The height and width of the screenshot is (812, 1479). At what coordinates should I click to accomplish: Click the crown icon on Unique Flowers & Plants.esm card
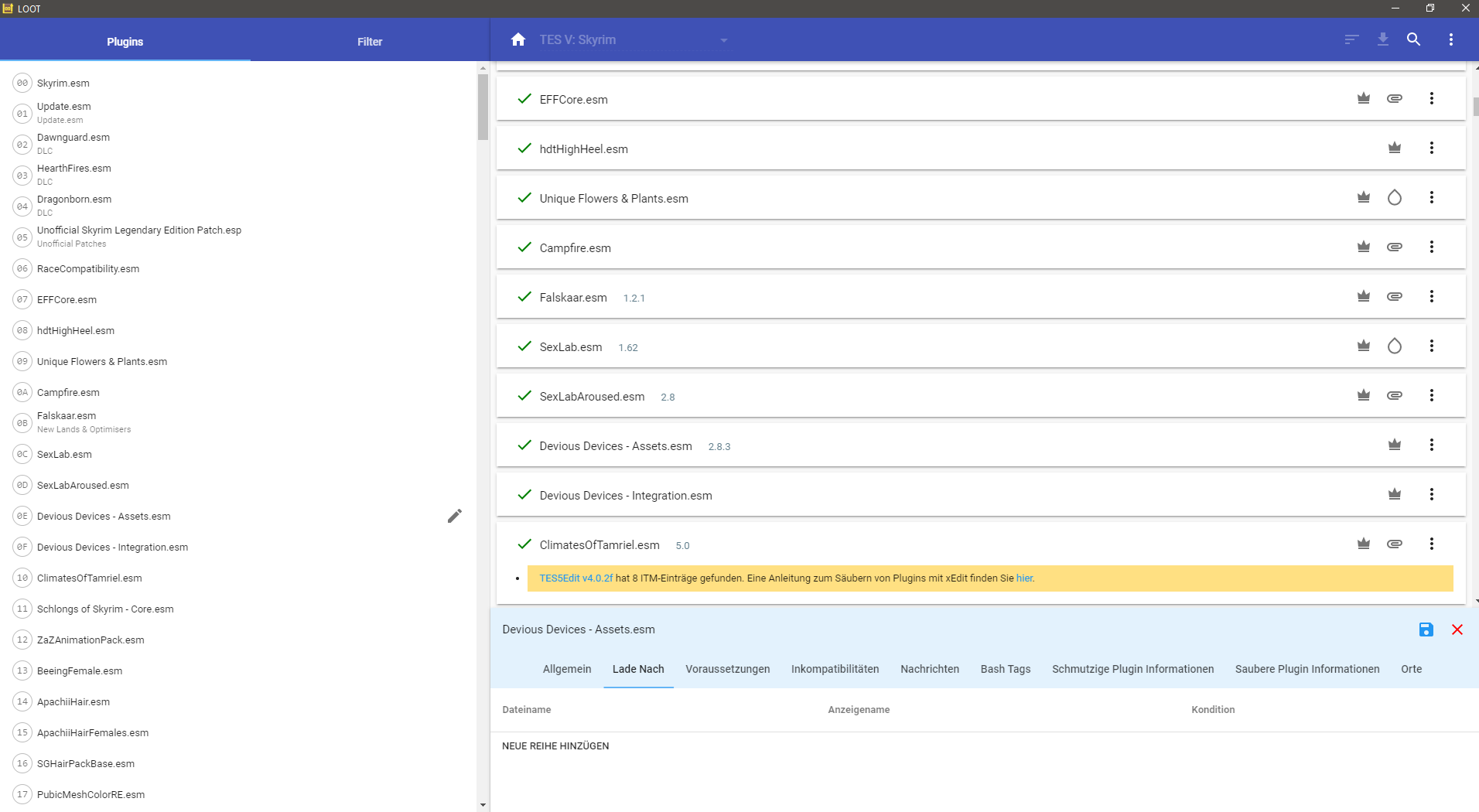click(1364, 197)
